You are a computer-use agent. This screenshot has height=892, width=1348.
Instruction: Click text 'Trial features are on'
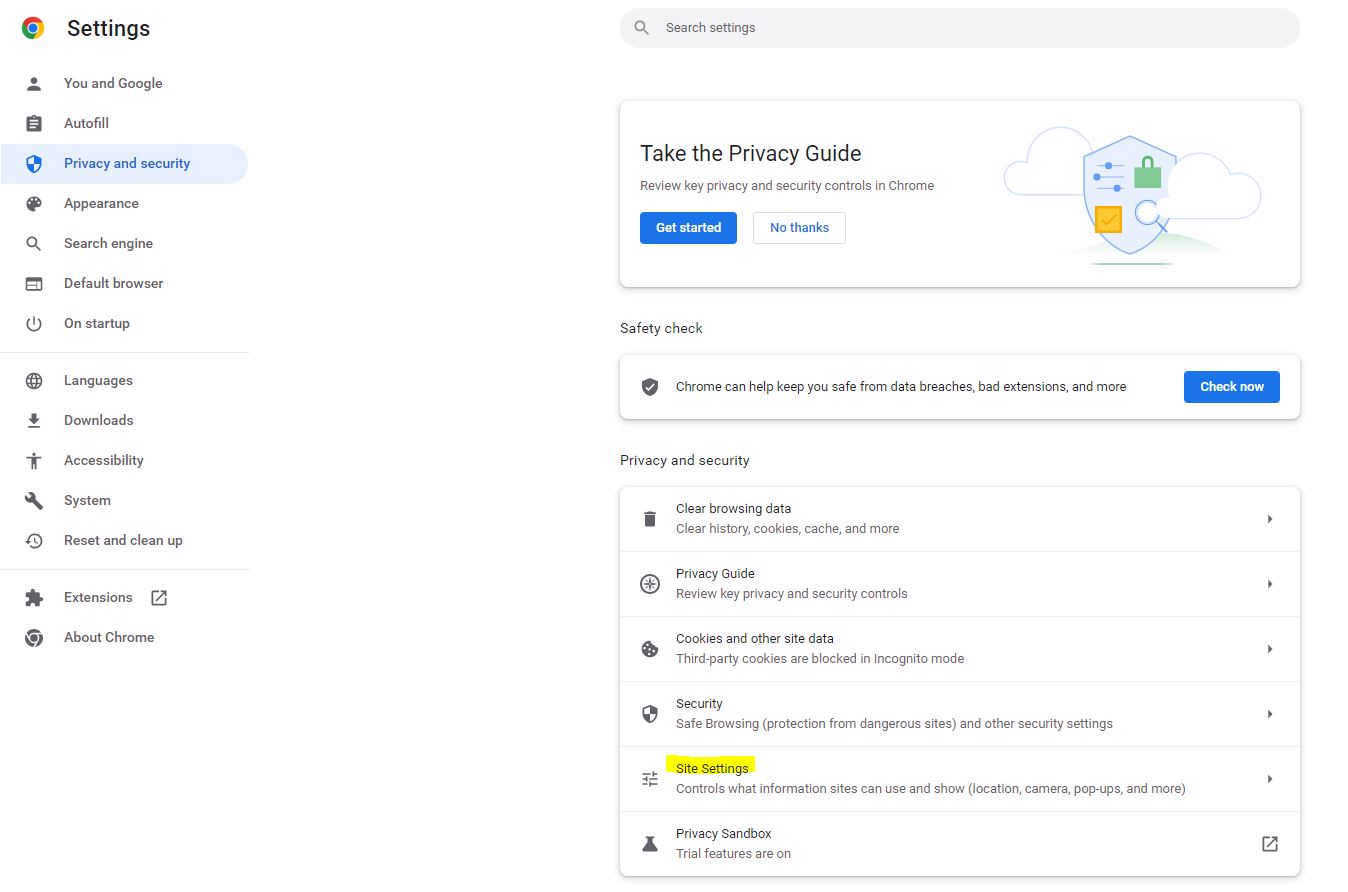[x=733, y=854]
